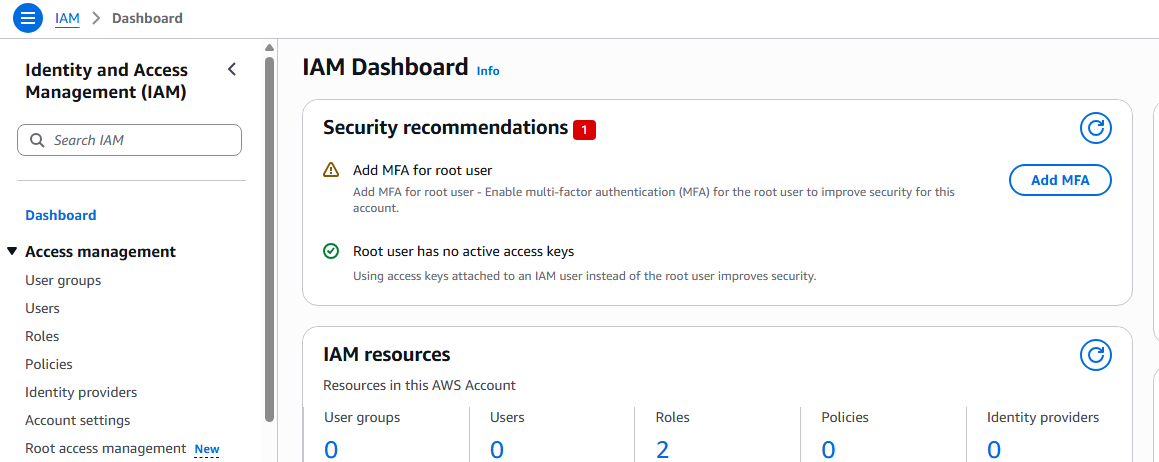
Task: Click the 'Security recommendations' heading
Action: (x=445, y=127)
